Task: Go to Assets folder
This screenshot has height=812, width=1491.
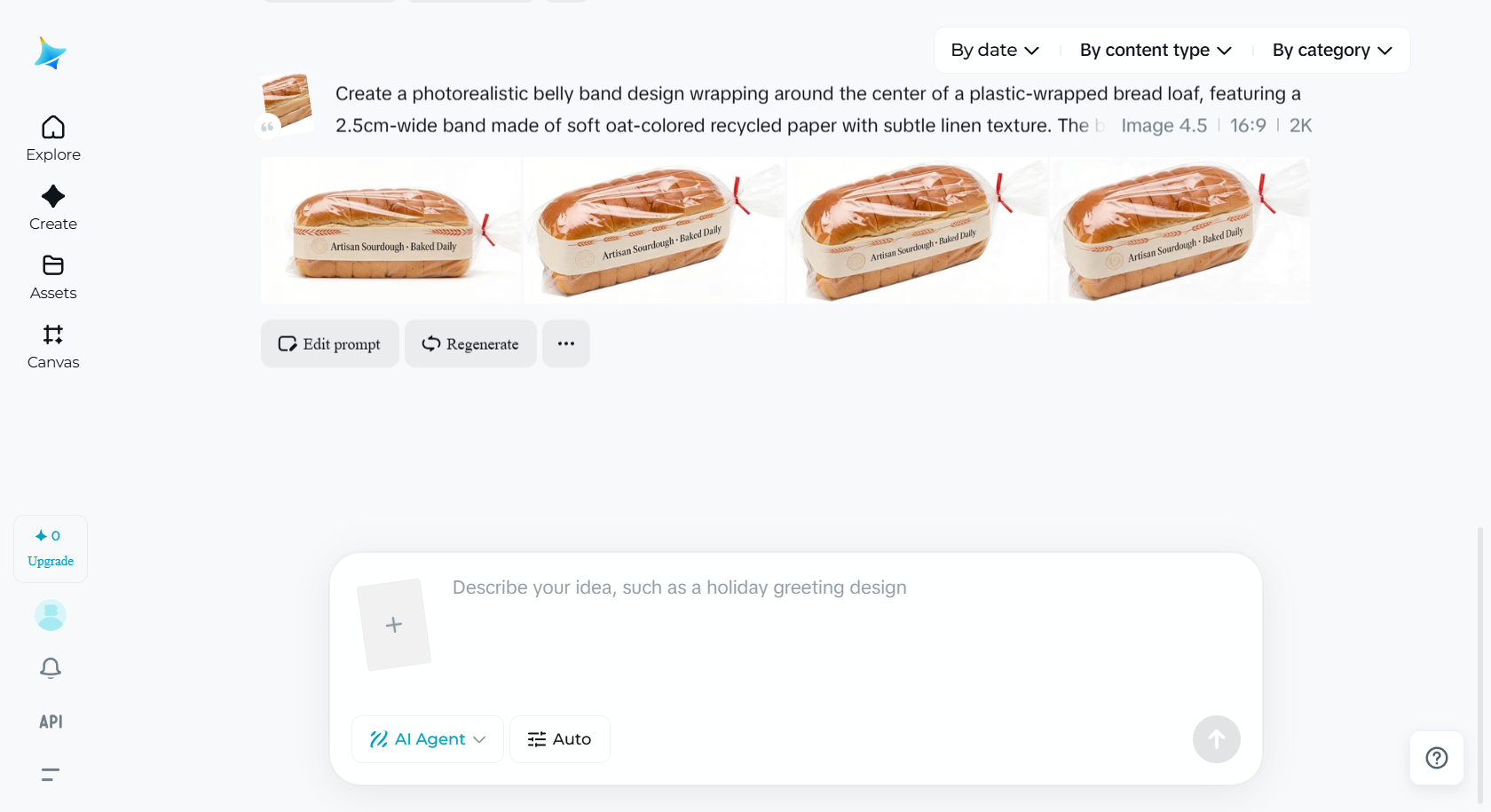Action: [53, 277]
